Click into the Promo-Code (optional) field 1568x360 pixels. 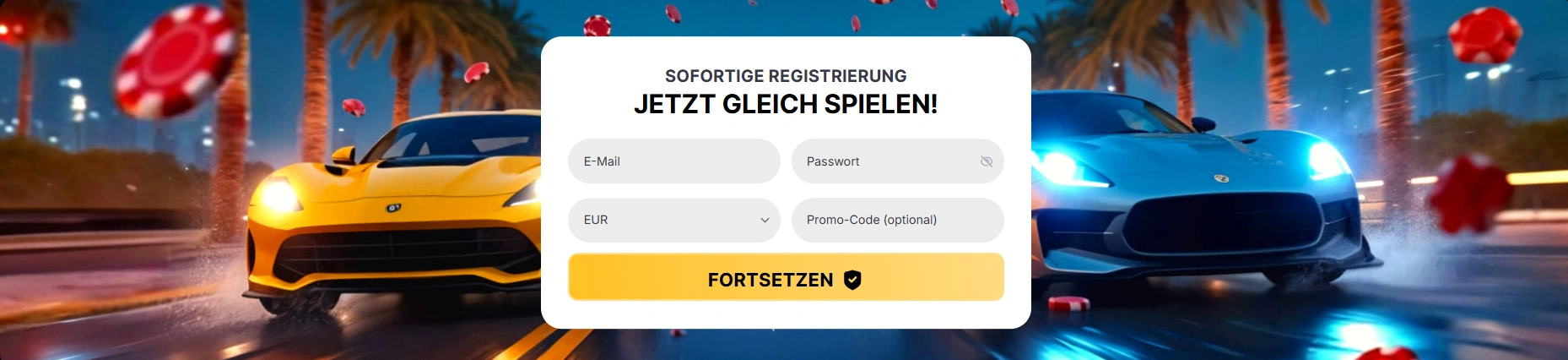pos(897,220)
